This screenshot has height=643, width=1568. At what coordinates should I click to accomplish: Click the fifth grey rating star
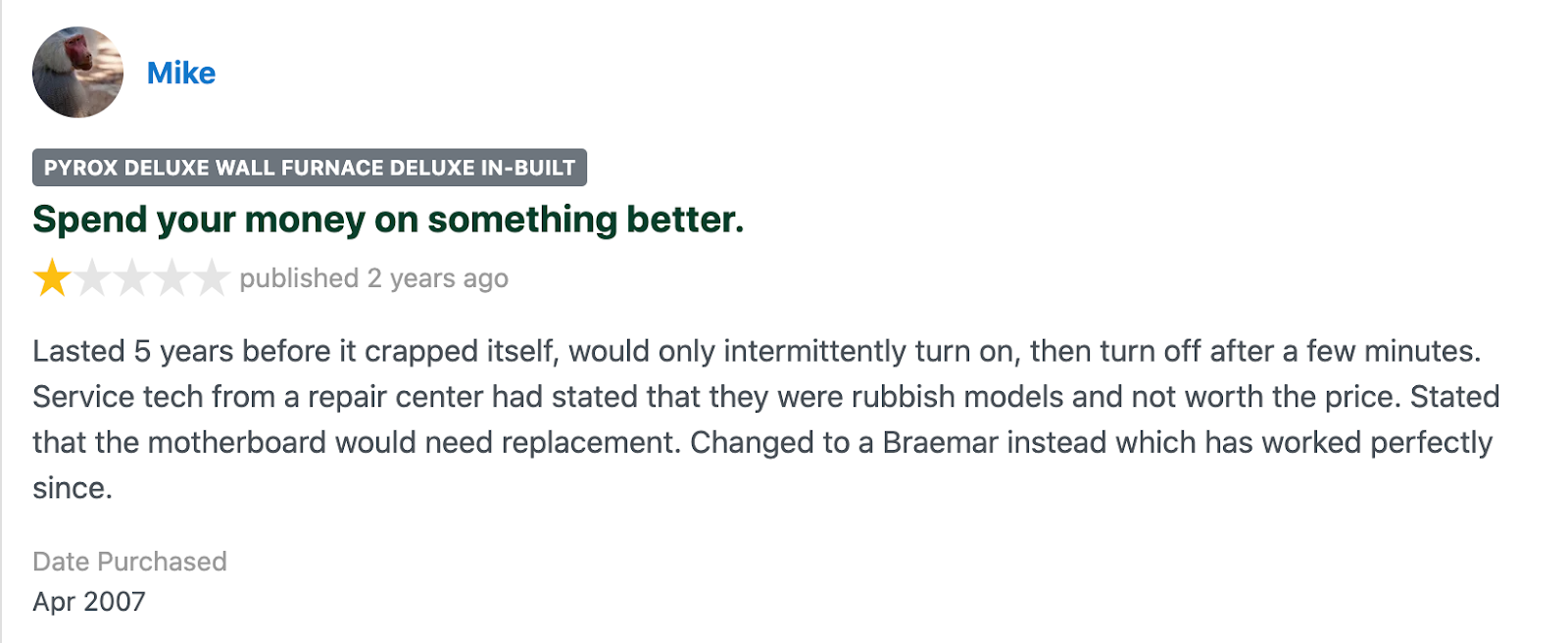coord(211,278)
